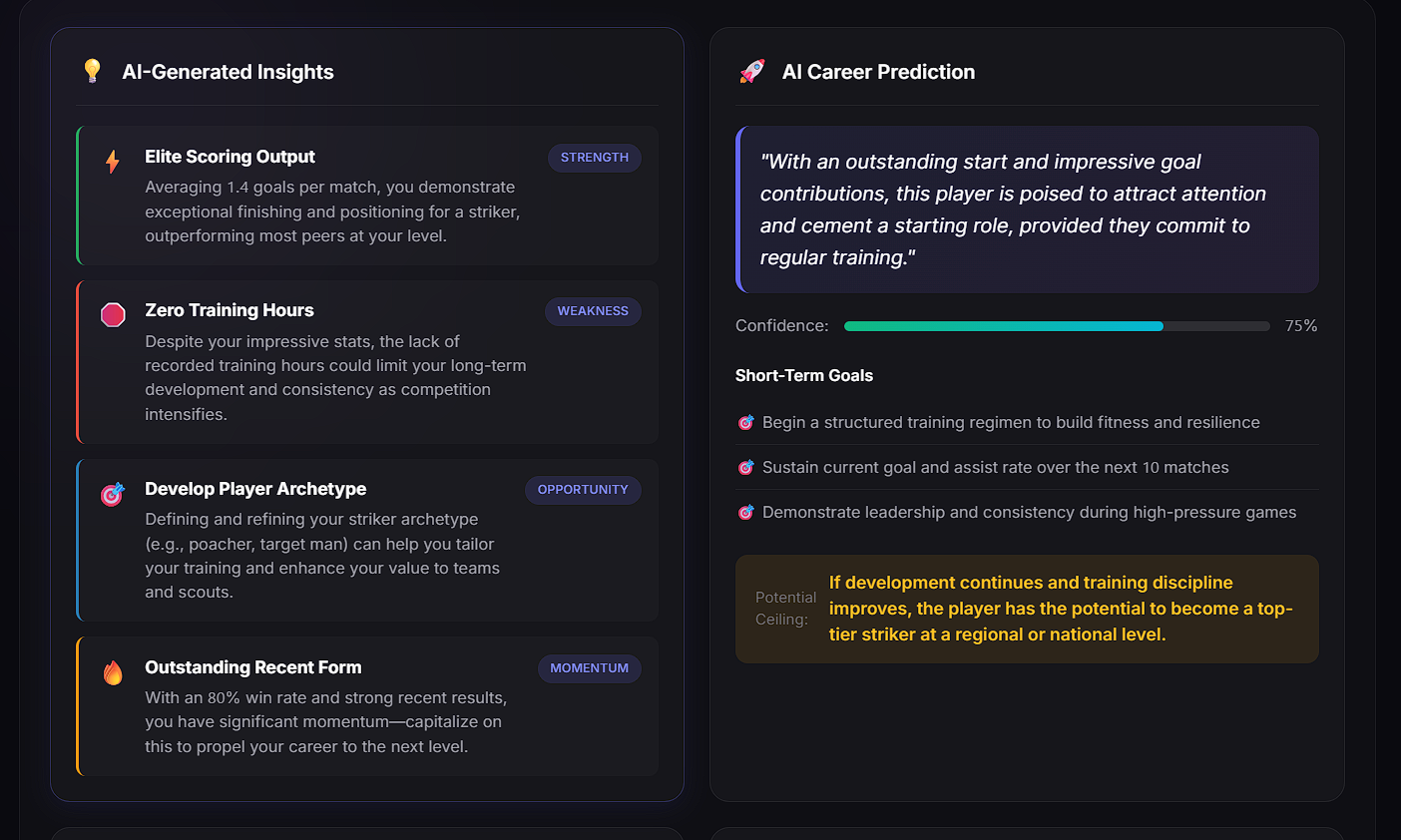Select the flame icon on Outstanding Recent Form
The height and width of the screenshot is (840, 1401).
click(x=113, y=670)
